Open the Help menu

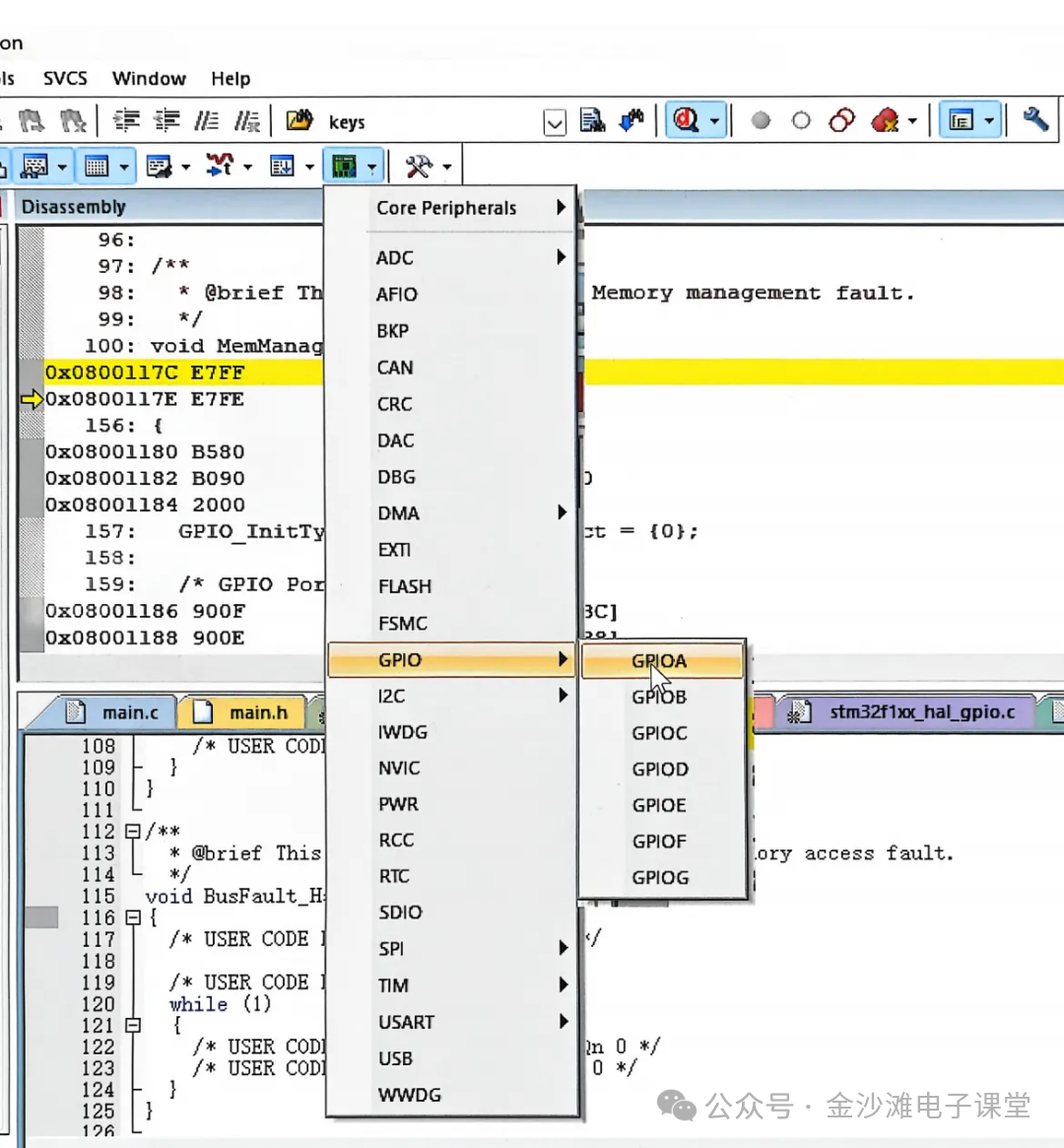(x=231, y=78)
